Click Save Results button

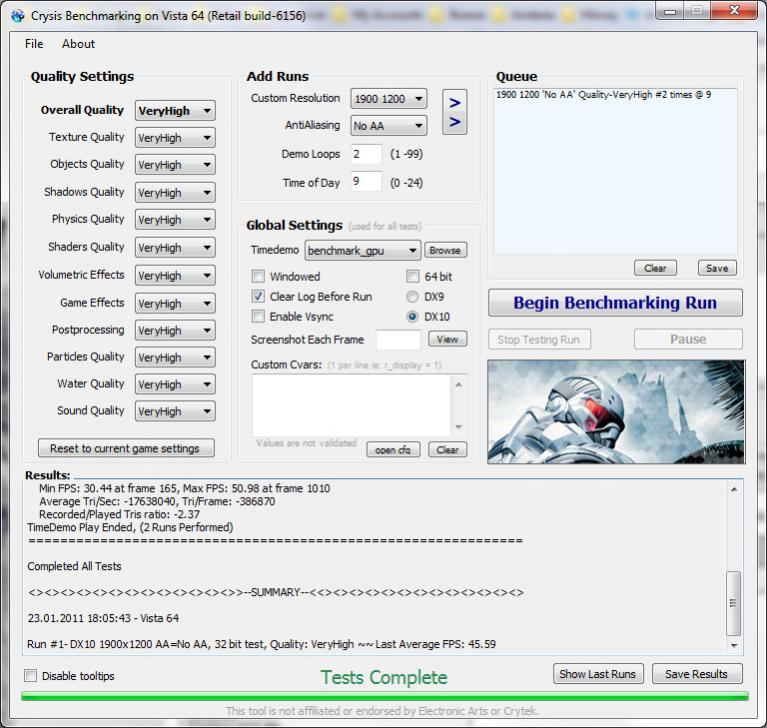(x=697, y=674)
